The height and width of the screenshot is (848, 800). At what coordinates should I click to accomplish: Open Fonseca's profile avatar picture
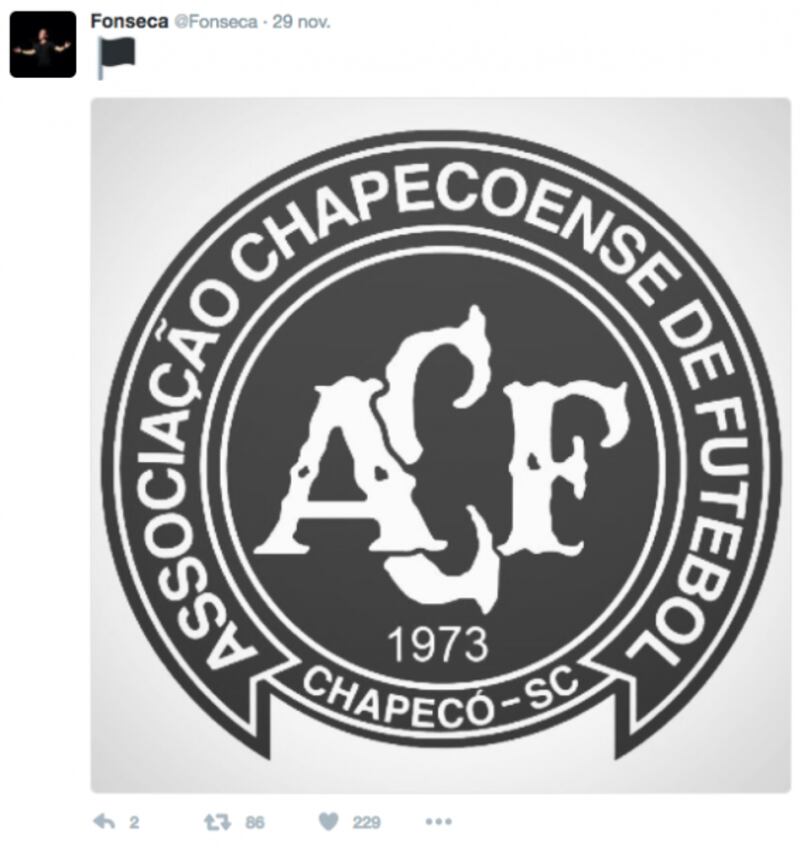click(x=43, y=44)
